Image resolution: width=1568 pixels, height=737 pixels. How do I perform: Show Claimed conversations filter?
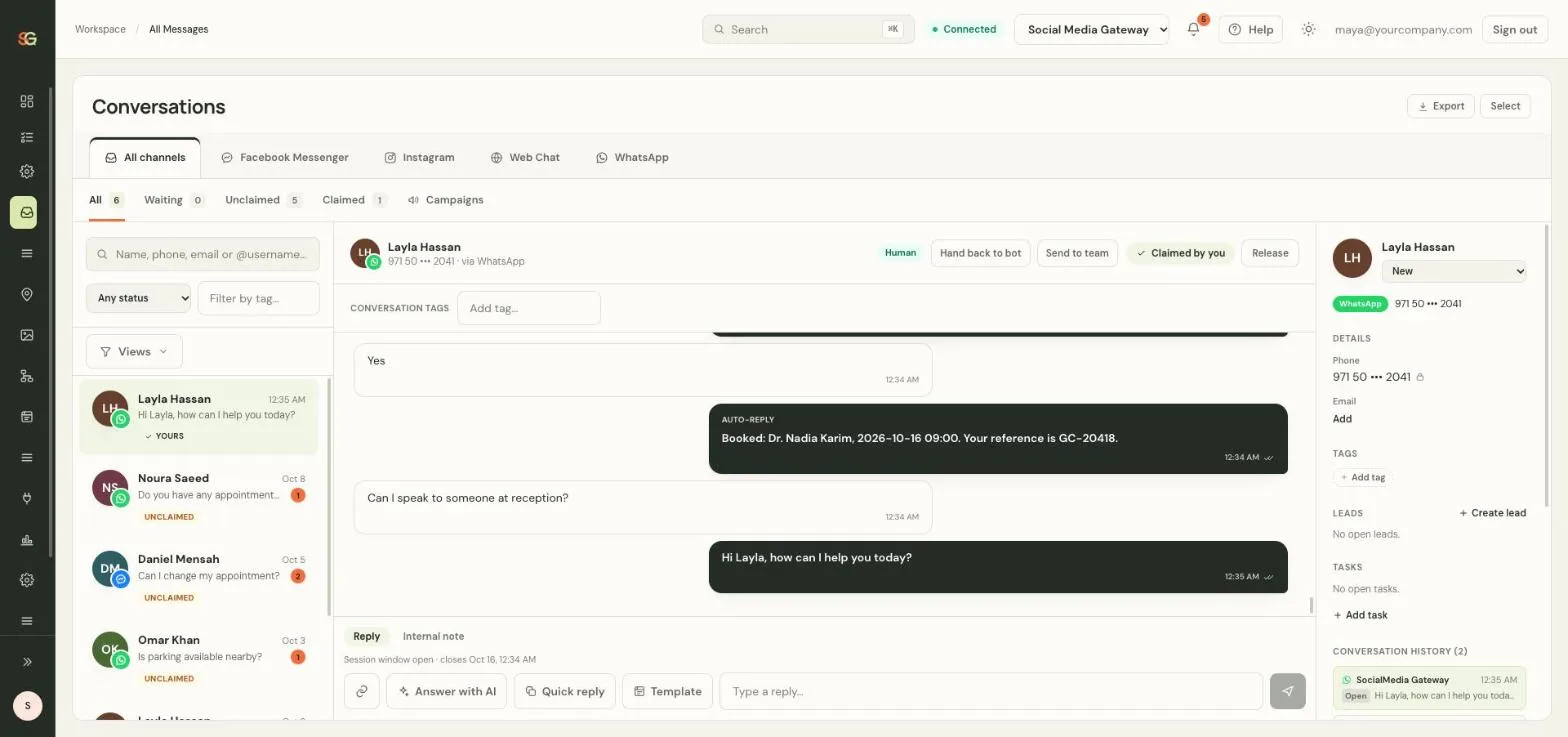[354, 200]
